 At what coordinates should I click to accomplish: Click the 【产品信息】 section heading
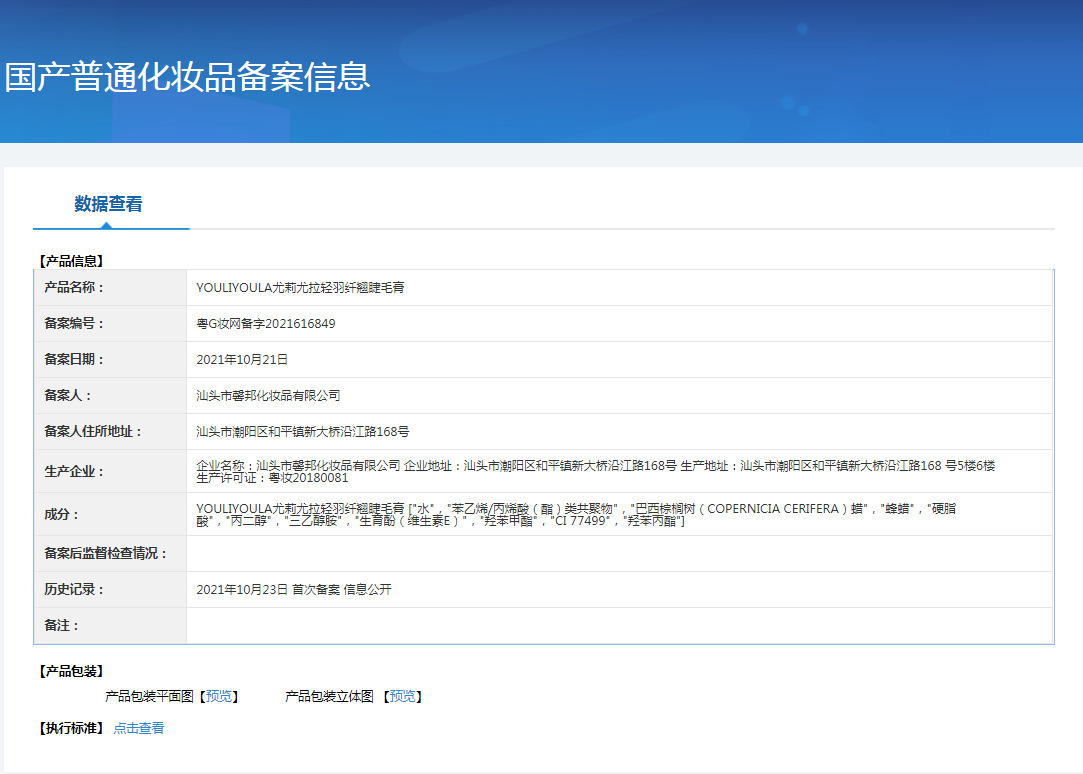click(x=71, y=260)
